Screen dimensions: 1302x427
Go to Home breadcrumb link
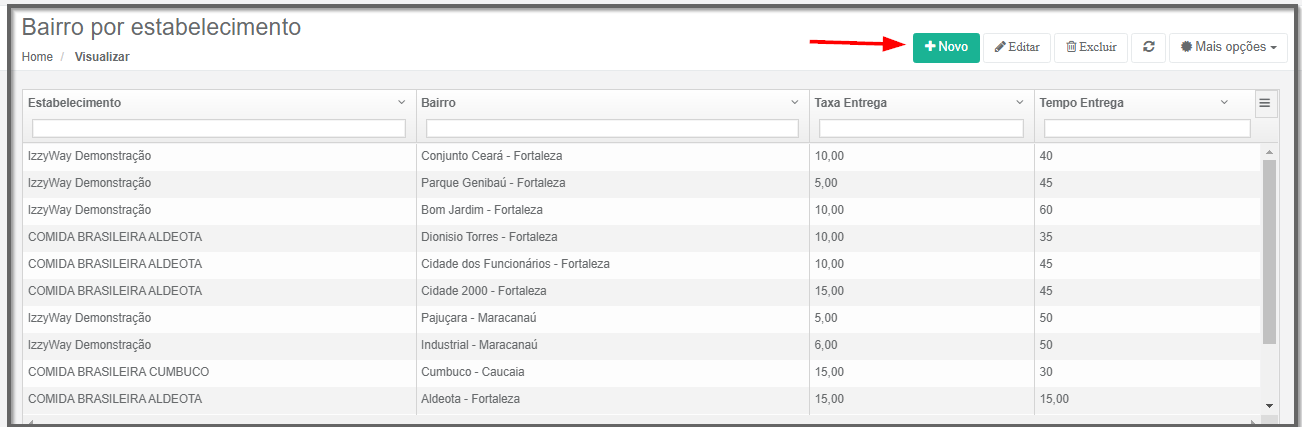click(37, 57)
